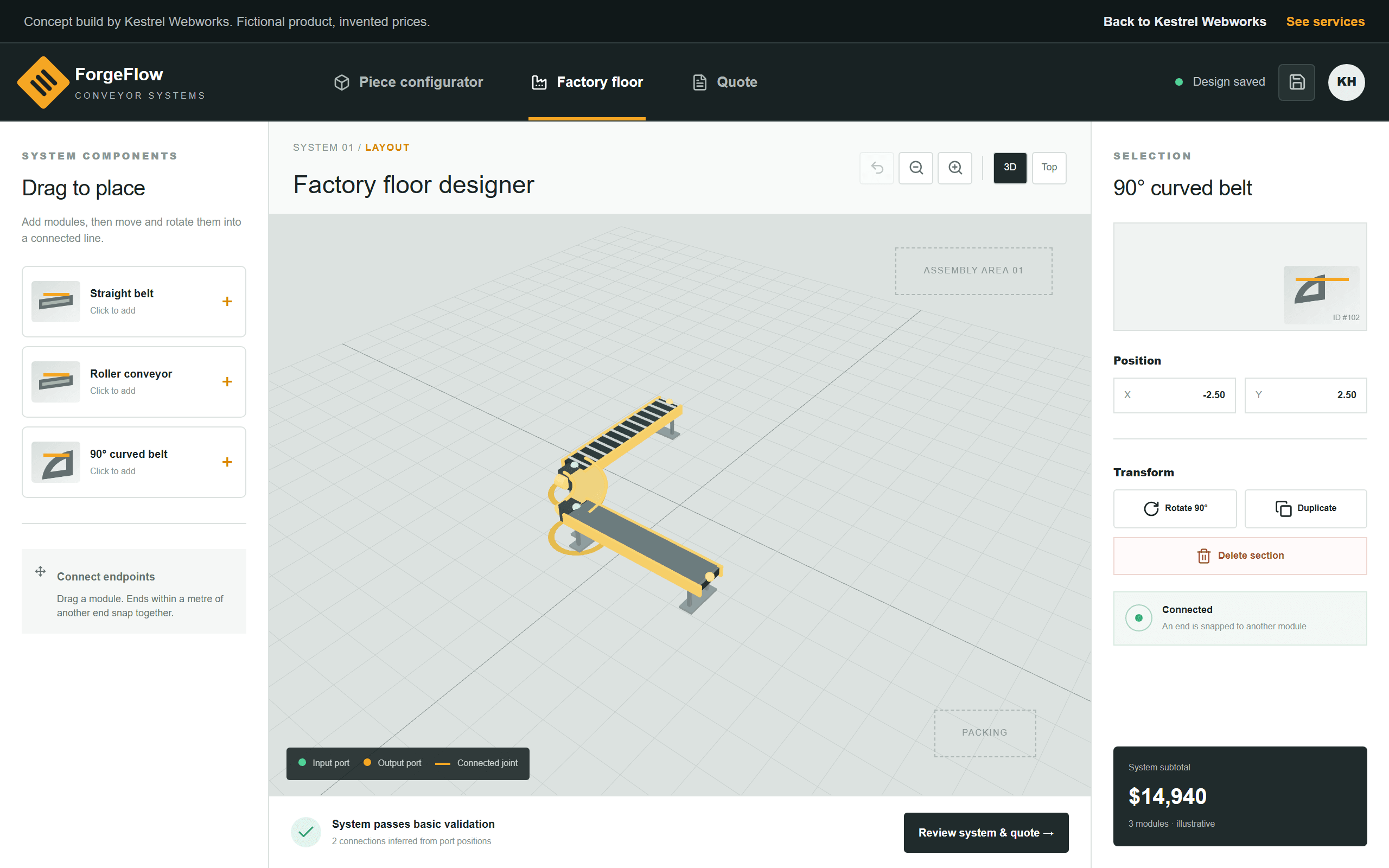
Task: Rotate the selected section 90°
Action: click(x=1175, y=509)
